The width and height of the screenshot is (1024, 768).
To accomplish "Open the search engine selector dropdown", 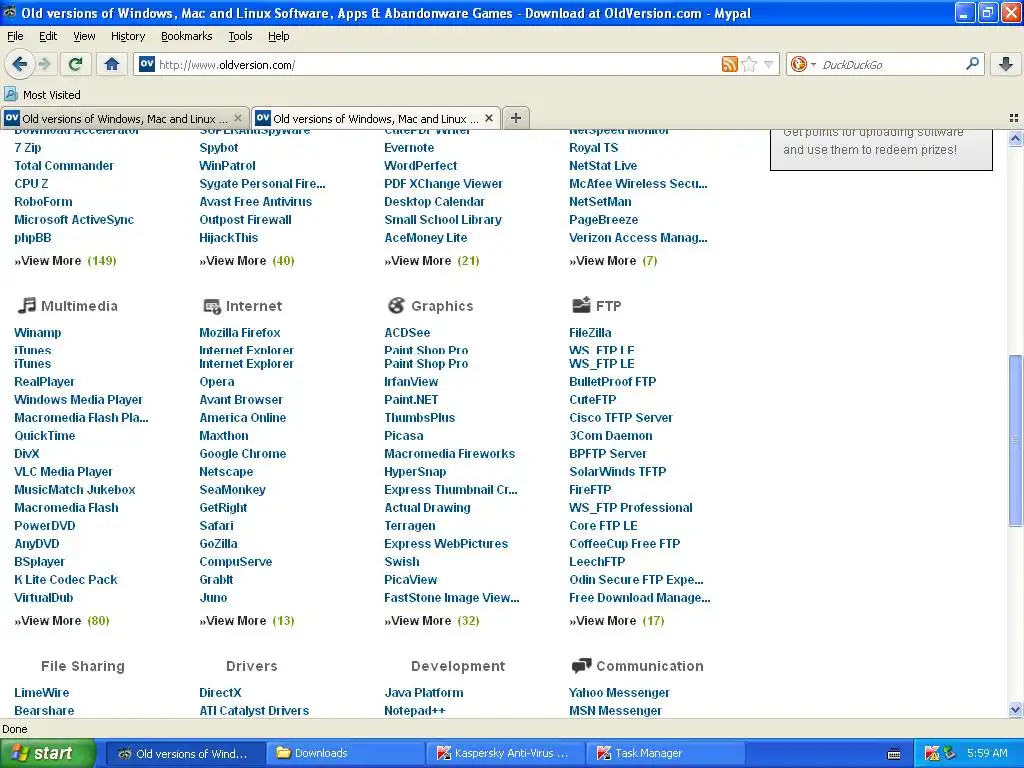I will coord(813,64).
